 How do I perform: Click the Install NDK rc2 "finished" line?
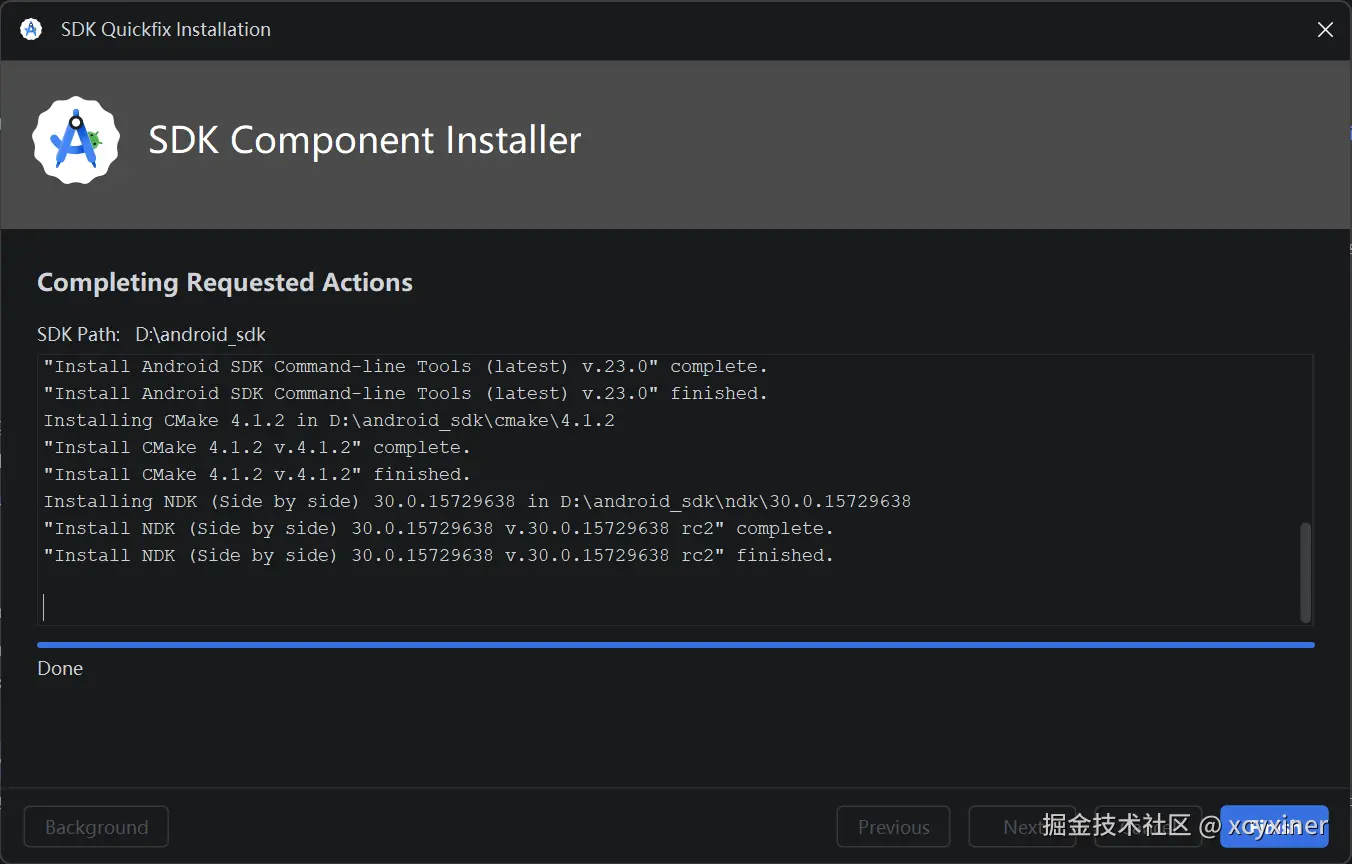(439, 556)
